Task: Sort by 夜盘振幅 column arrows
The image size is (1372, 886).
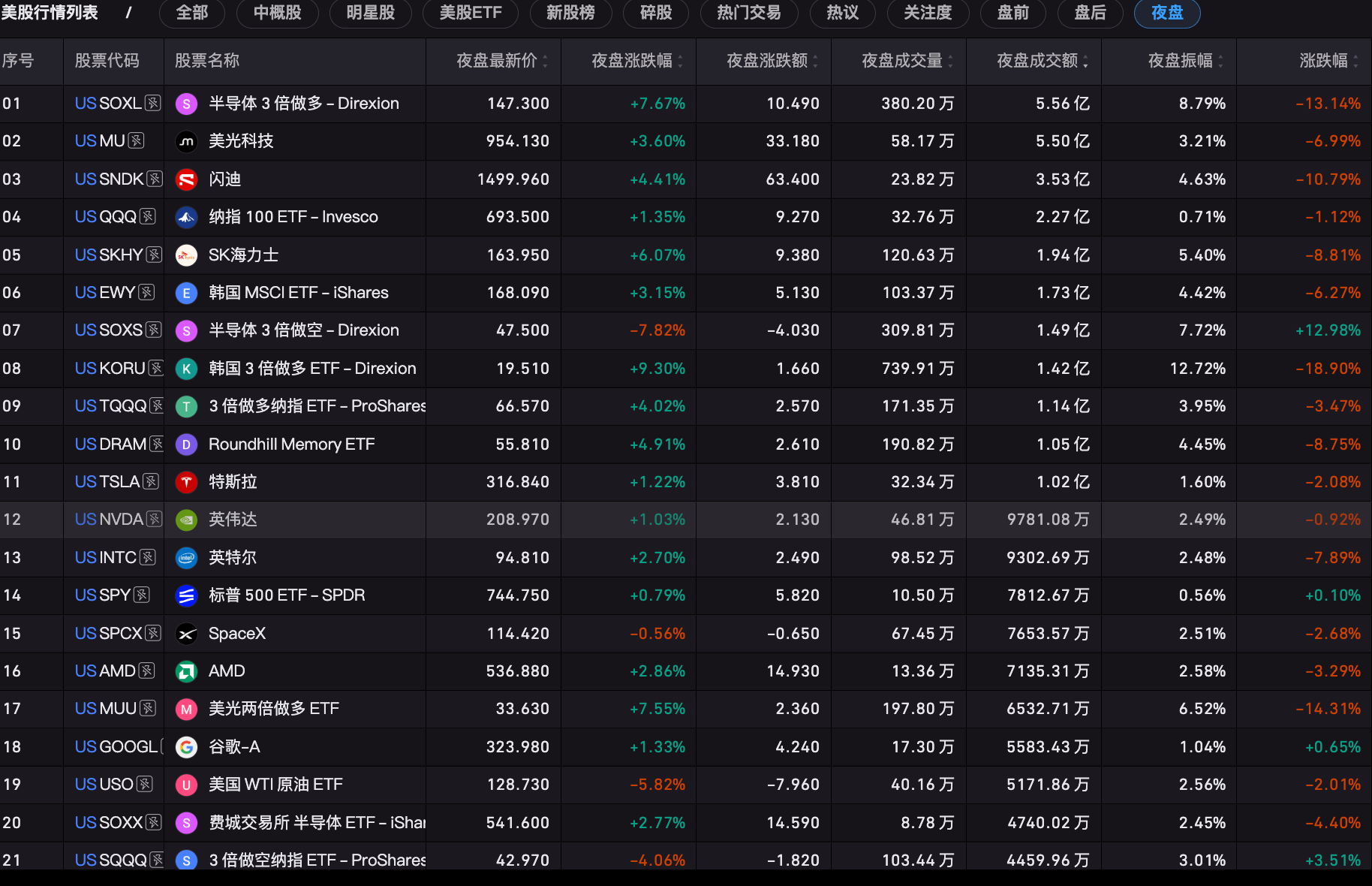Action: coord(1221,61)
